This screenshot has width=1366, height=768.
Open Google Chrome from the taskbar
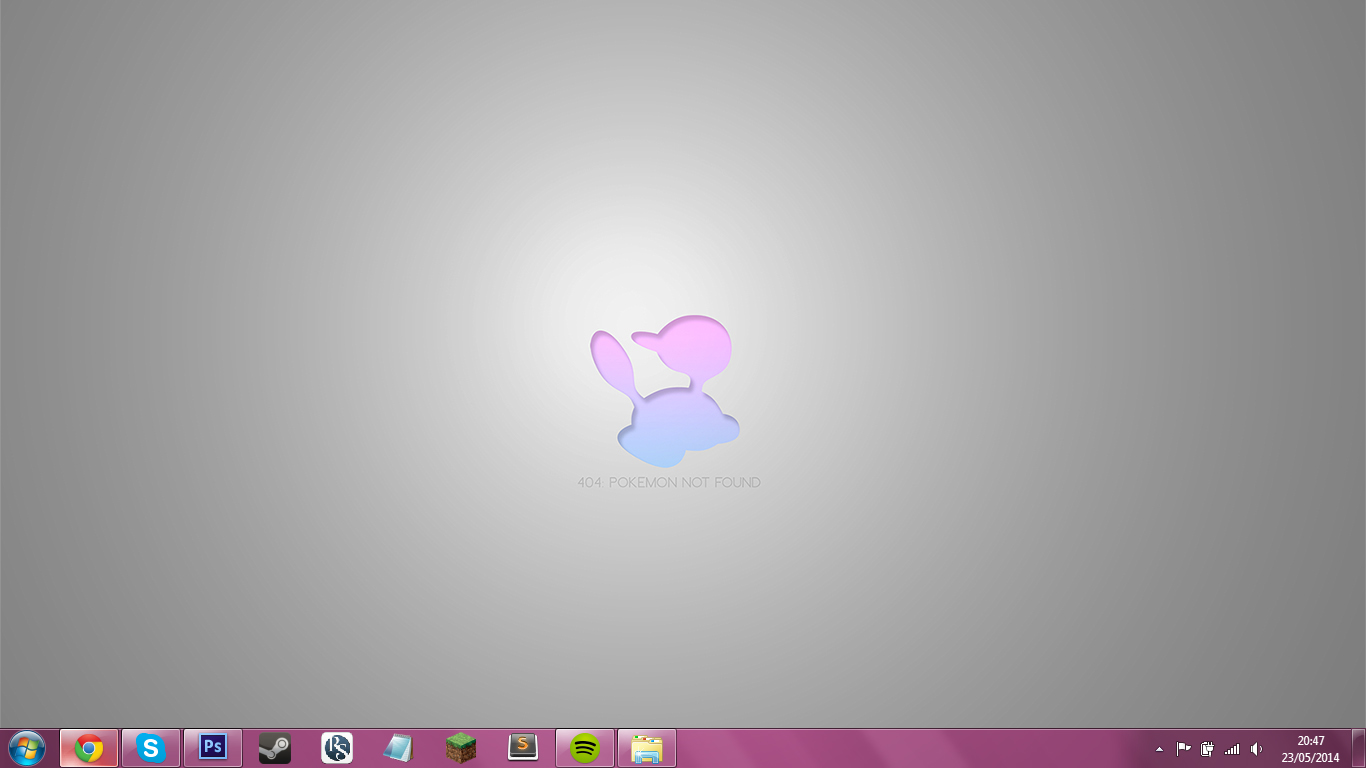[89, 748]
